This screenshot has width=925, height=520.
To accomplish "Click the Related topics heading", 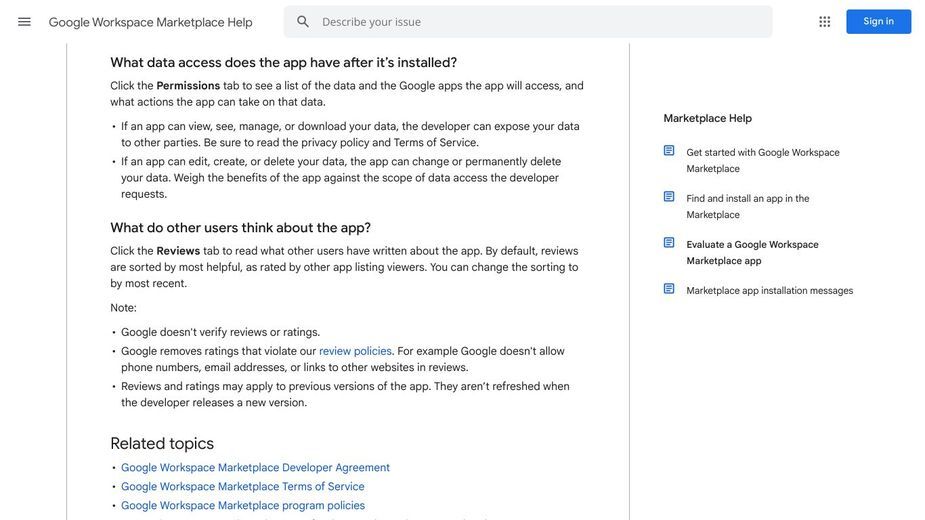I will pos(162,443).
